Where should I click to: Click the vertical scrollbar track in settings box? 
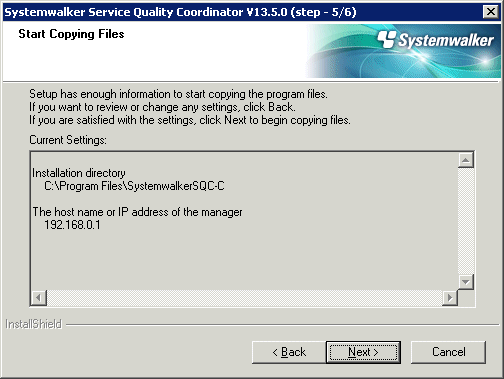[466, 221]
